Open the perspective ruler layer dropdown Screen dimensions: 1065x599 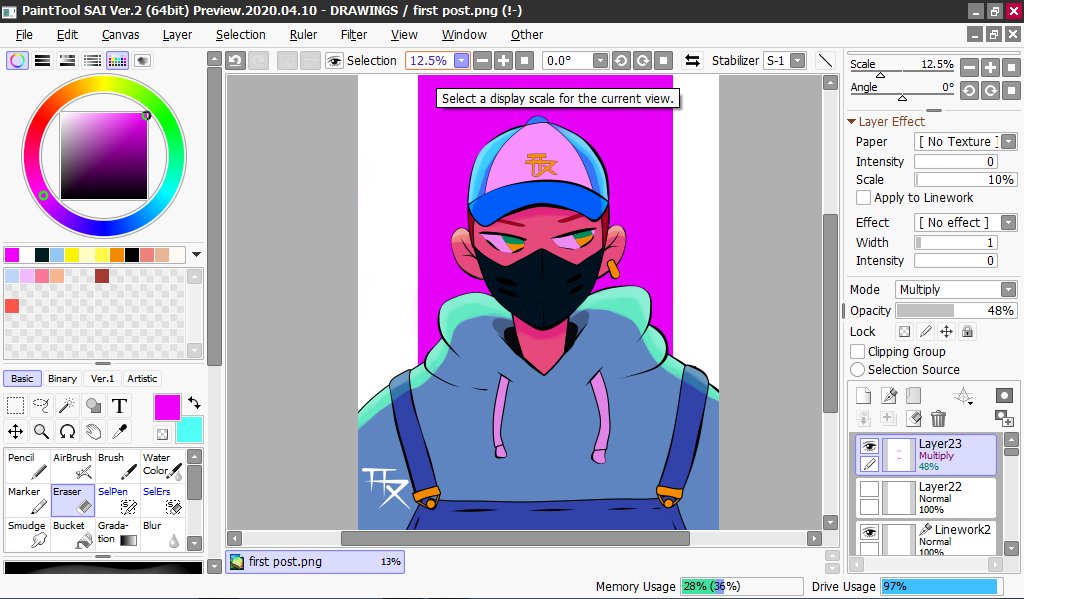point(964,396)
